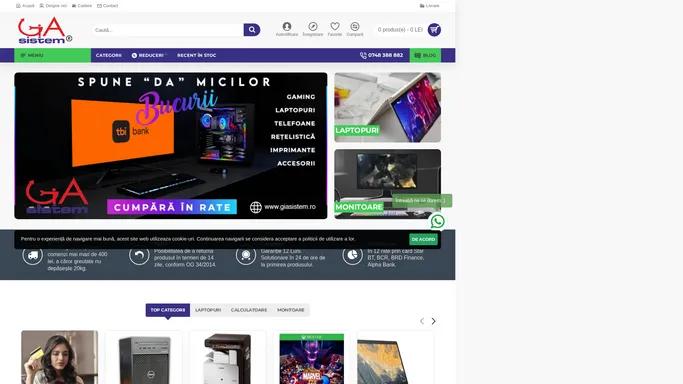Image resolution: width=683 pixels, height=384 pixels.
Task: Click the MONITOARE promo image
Action: 388,184
